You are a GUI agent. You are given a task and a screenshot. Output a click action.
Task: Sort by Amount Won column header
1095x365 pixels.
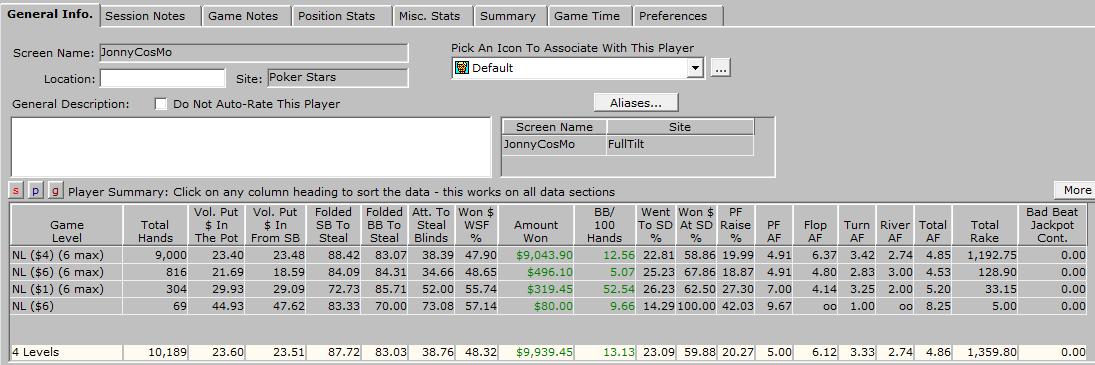pos(536,225)
